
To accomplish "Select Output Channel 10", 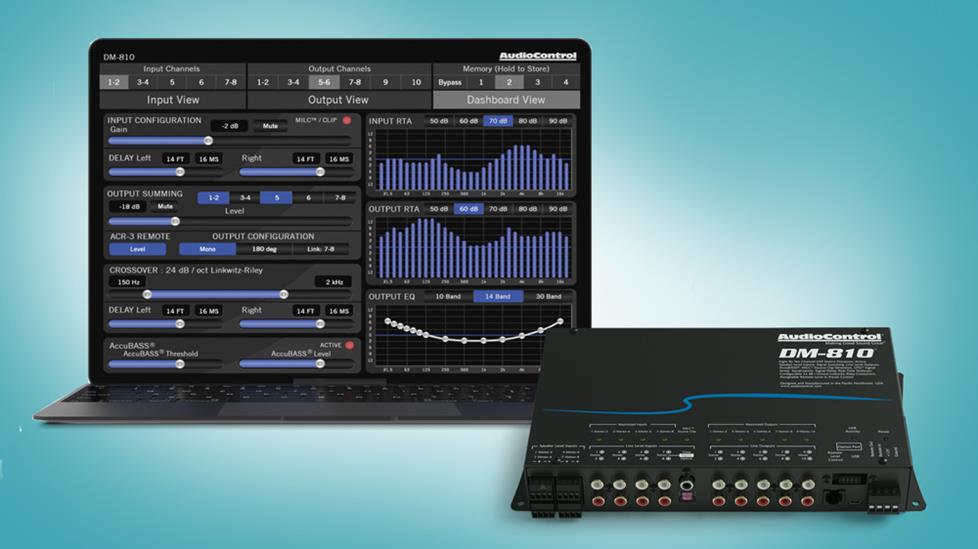I will click(416, 82).
